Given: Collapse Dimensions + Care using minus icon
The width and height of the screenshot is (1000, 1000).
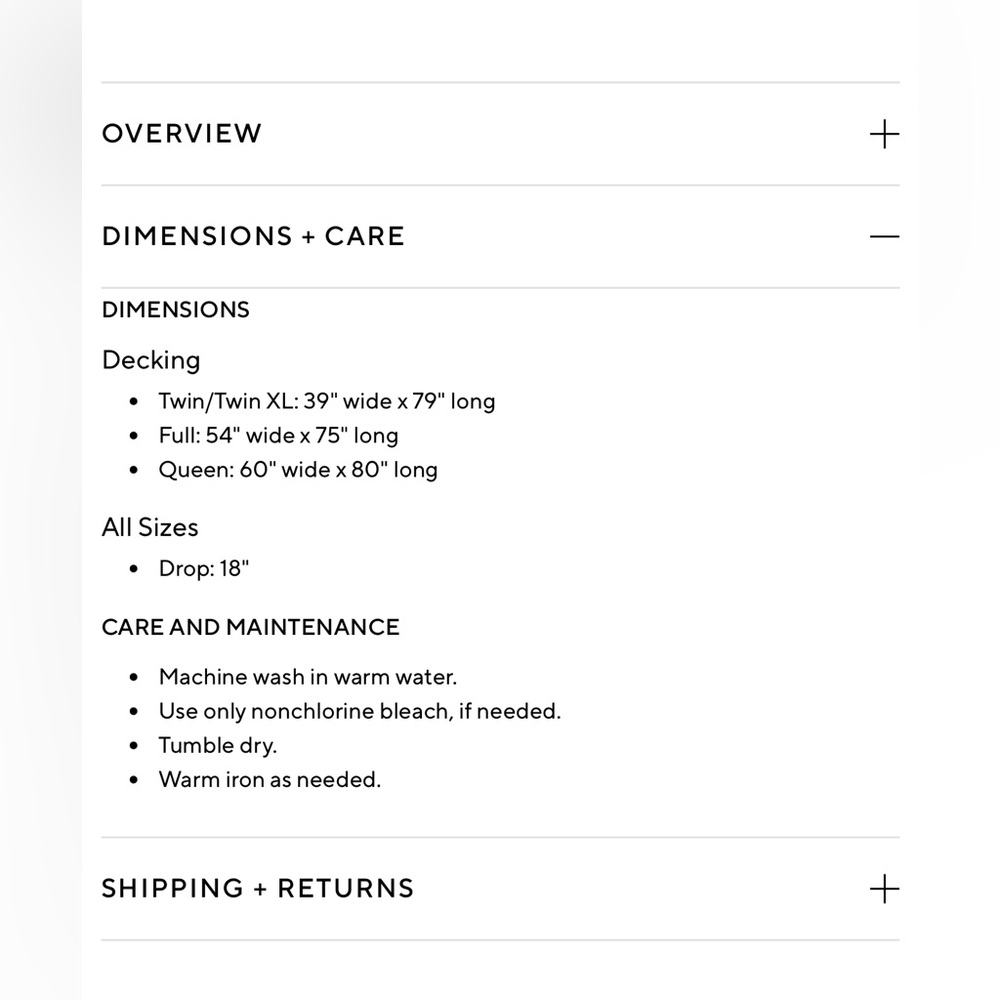Looking at the screenshot, I should pos(884,237).
